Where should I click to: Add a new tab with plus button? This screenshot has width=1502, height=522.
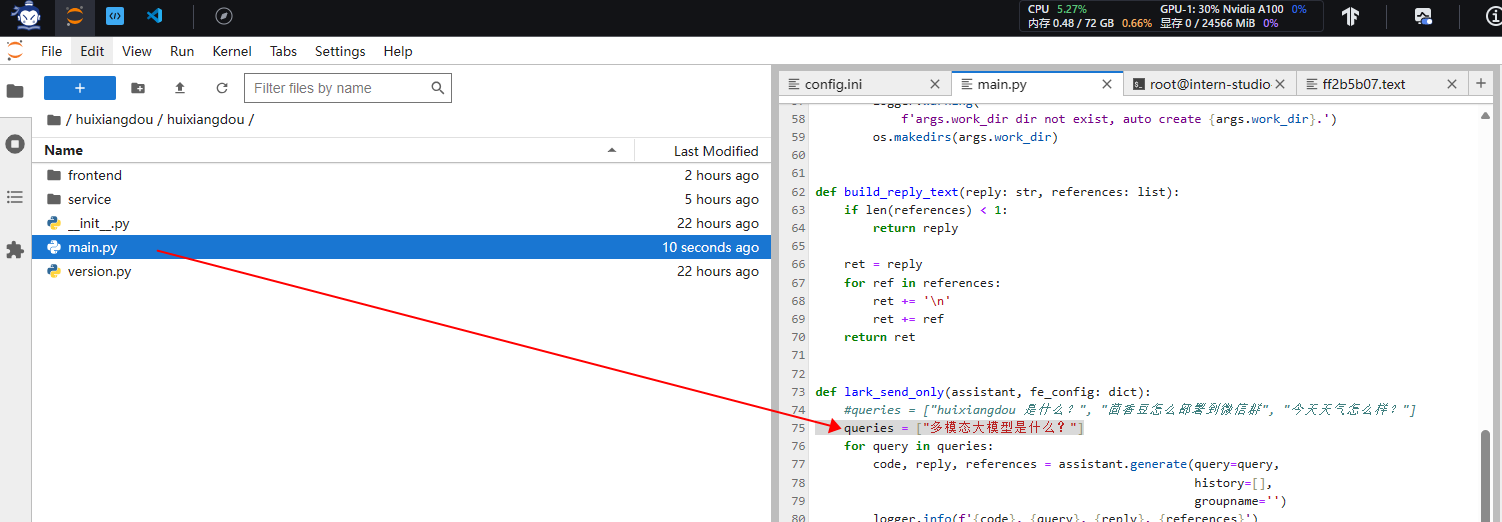[x=1481, y=85]
